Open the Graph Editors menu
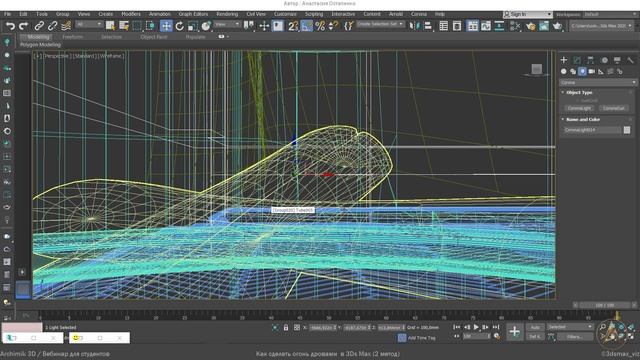Screen dimensions: 640x360 pos(193,14)
